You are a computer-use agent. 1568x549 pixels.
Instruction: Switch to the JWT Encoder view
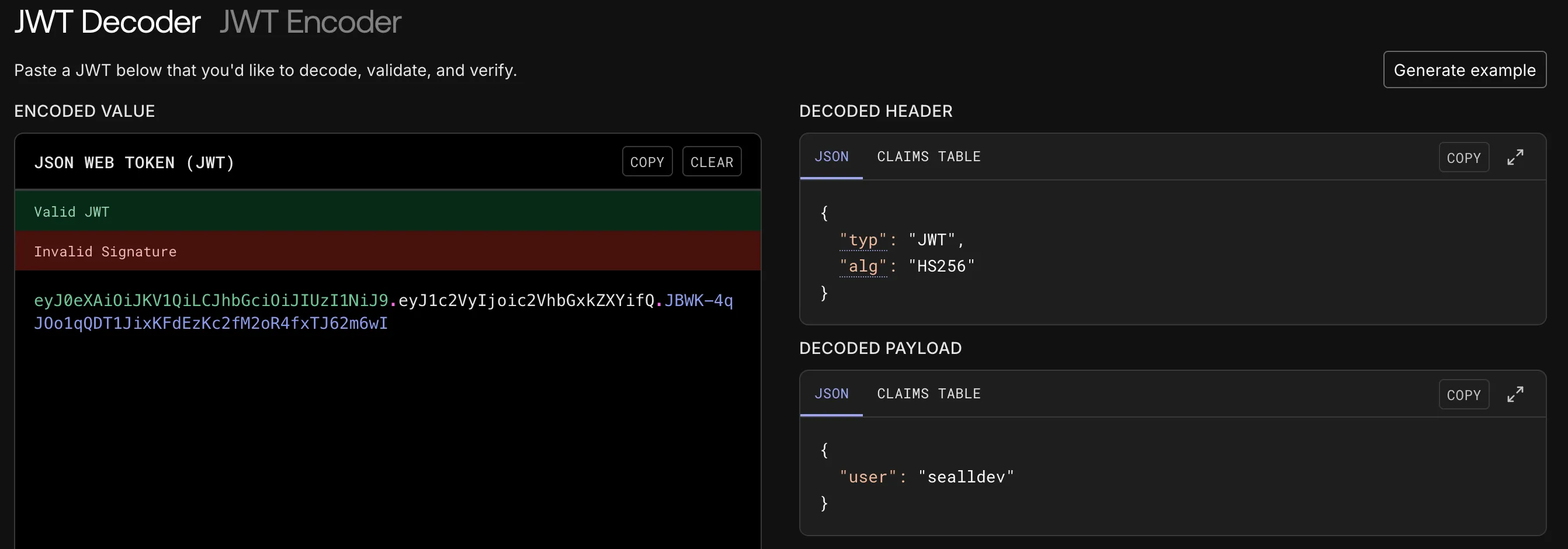click(x=310, y=22)
